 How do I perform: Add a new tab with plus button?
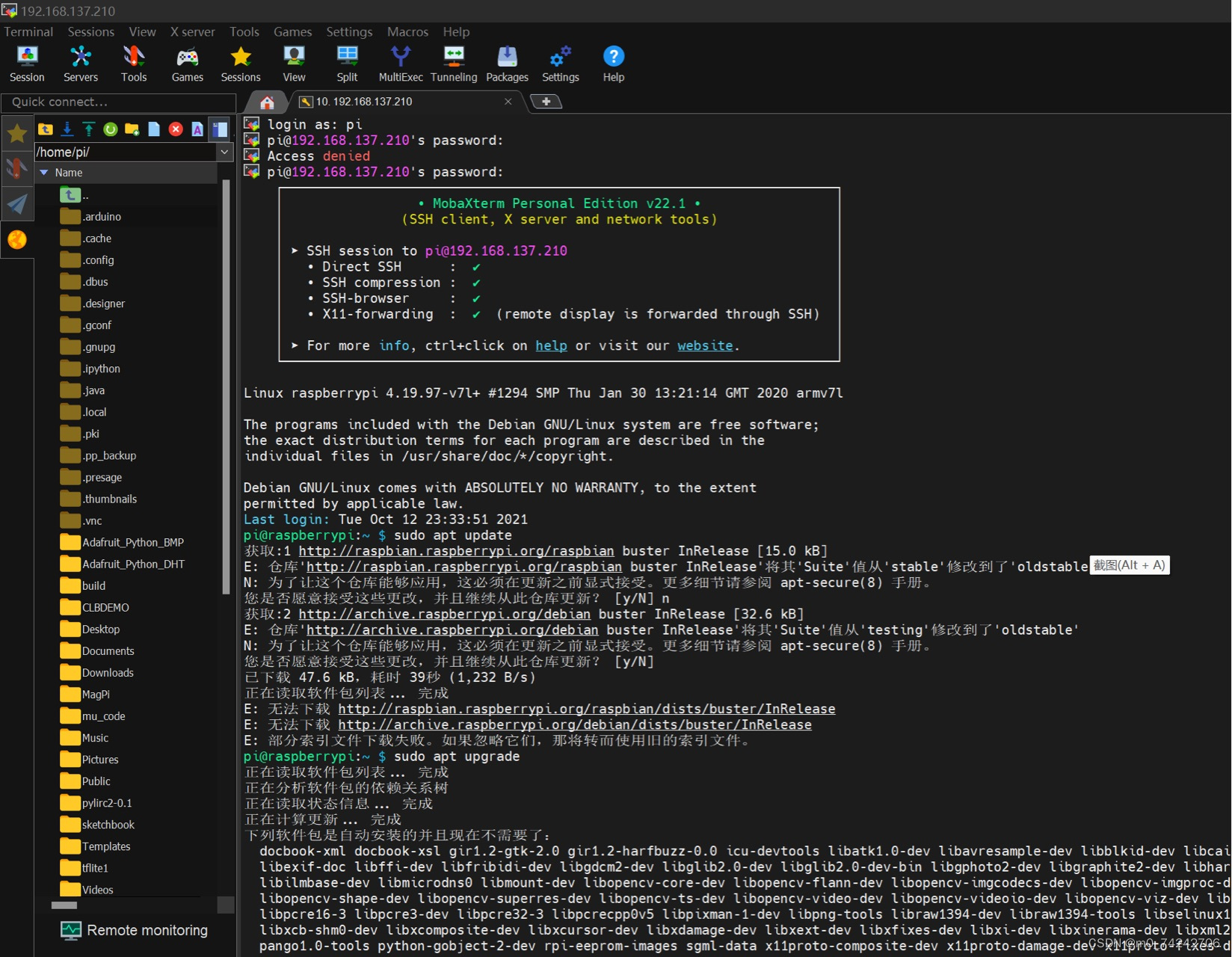[546, 102]
